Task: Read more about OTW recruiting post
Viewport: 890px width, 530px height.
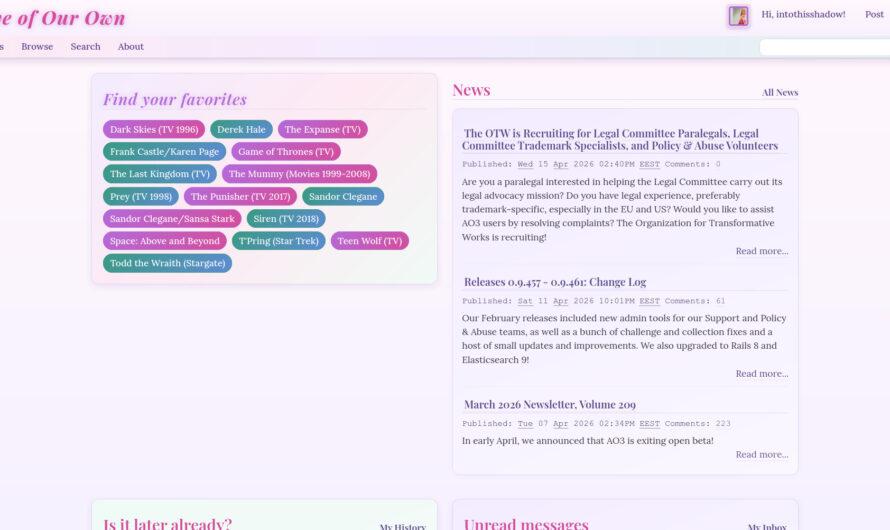Action: (762, 251)
